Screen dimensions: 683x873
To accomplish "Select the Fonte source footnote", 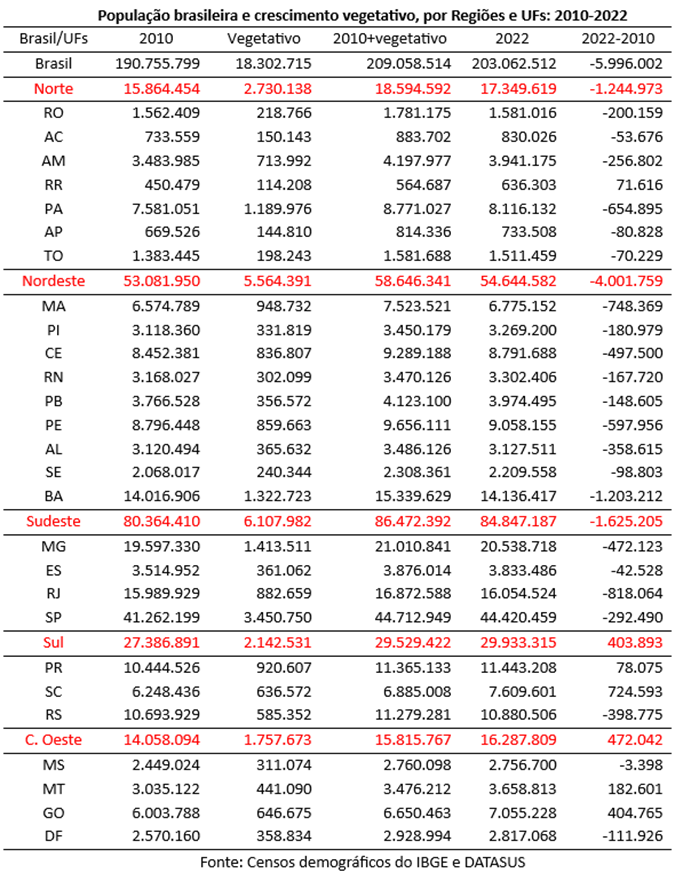I will (362, 862).
